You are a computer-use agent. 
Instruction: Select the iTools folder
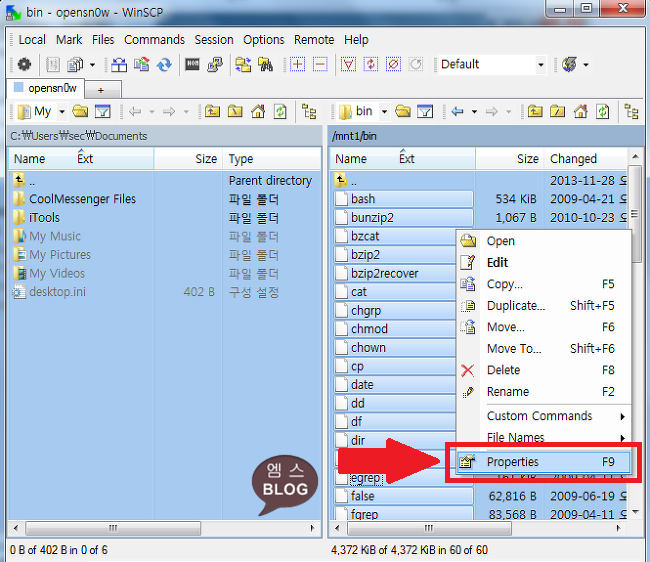[44, 218]
